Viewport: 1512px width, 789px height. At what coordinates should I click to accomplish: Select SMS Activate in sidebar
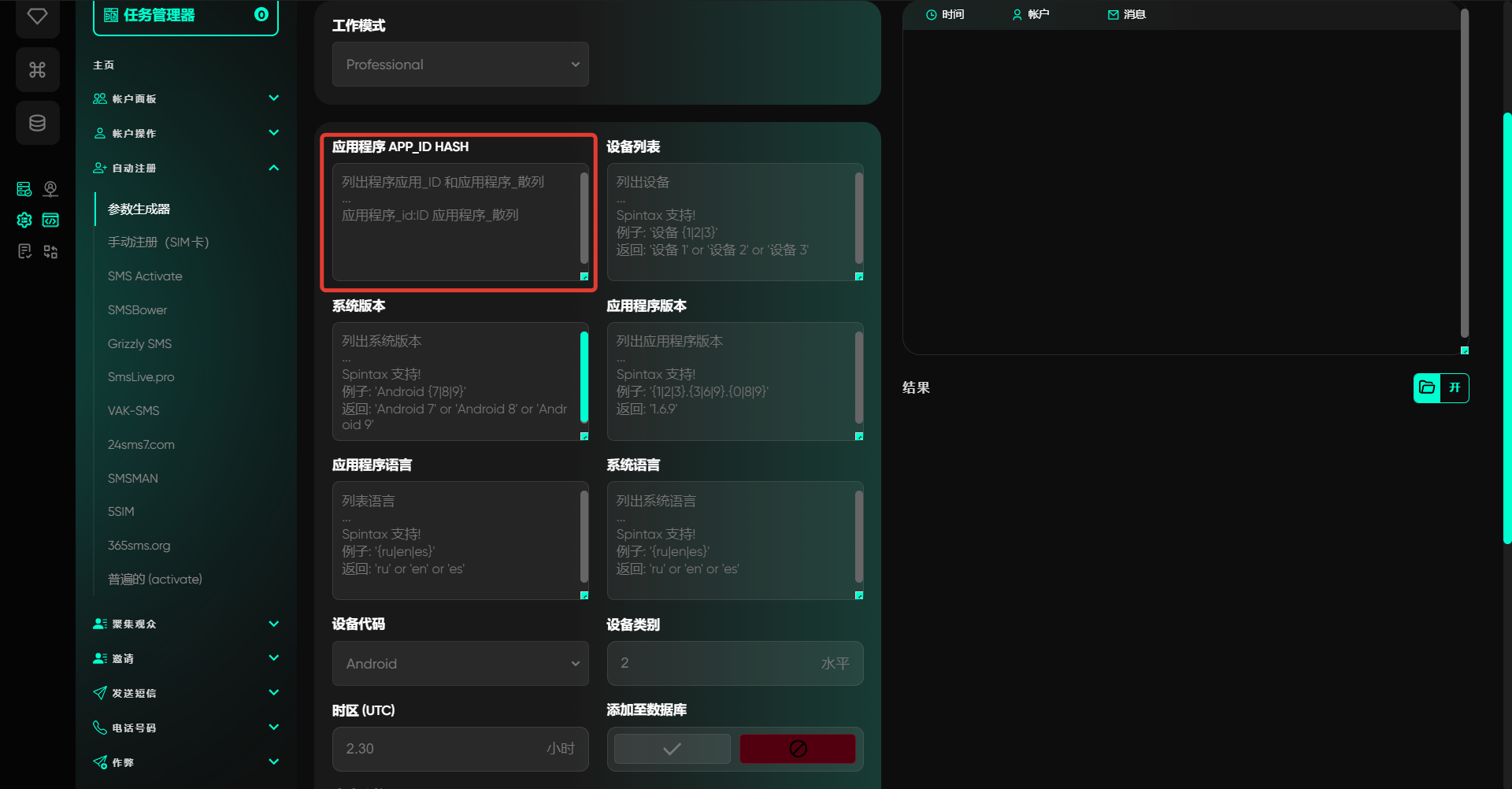click(145, 276)
